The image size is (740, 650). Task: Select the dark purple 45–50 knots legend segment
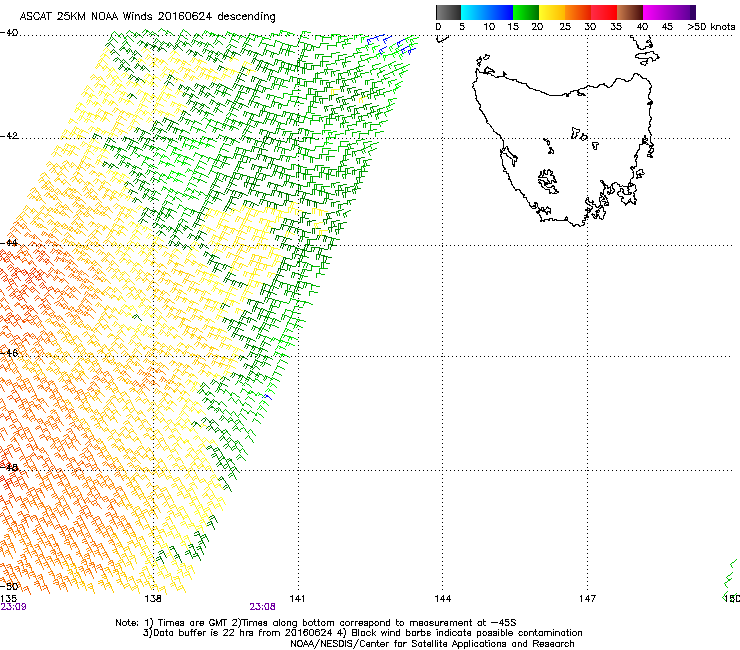click(682, 12)
